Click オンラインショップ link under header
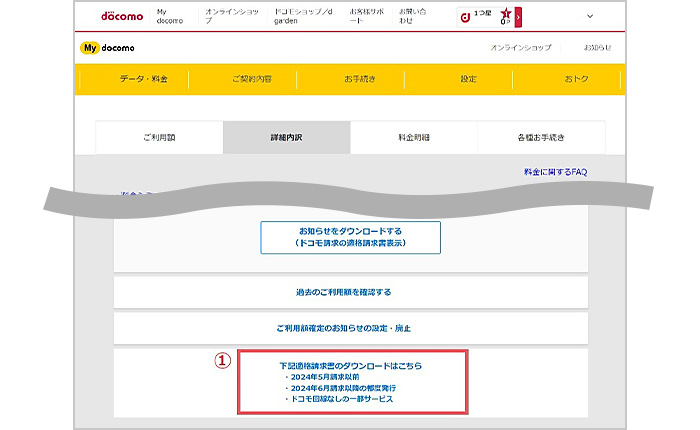The image size is (700, 430). click(x=521, y=47)
